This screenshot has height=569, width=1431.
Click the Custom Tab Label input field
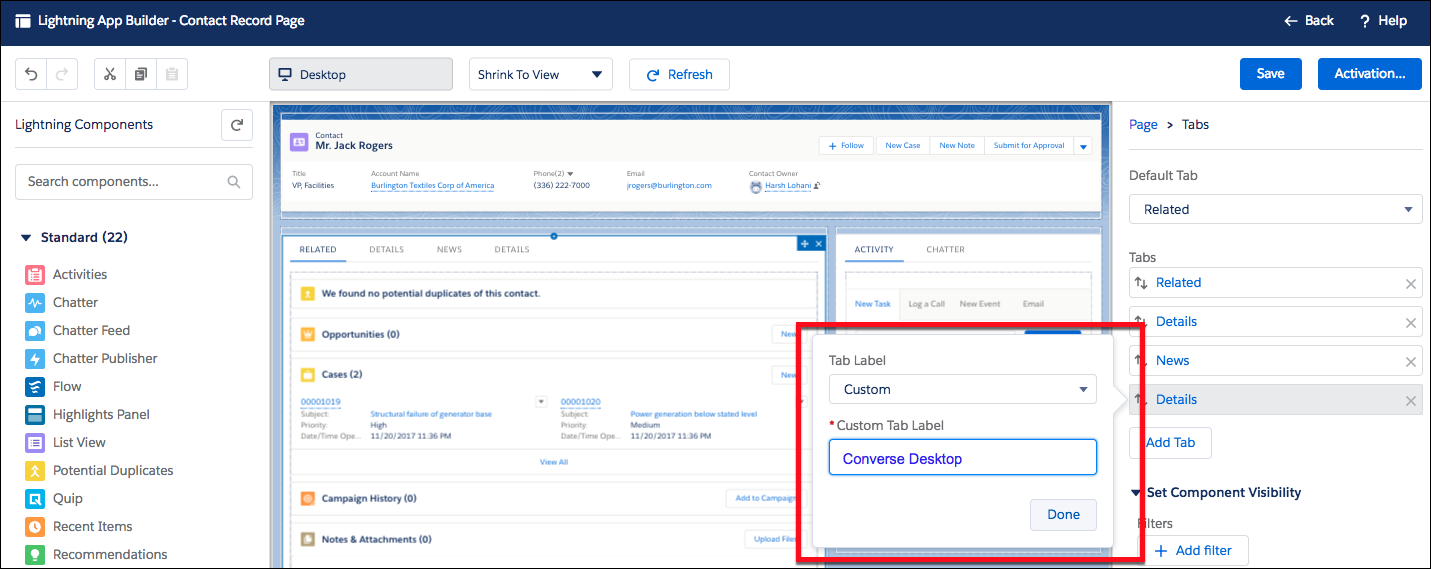(x=962, y=458)
